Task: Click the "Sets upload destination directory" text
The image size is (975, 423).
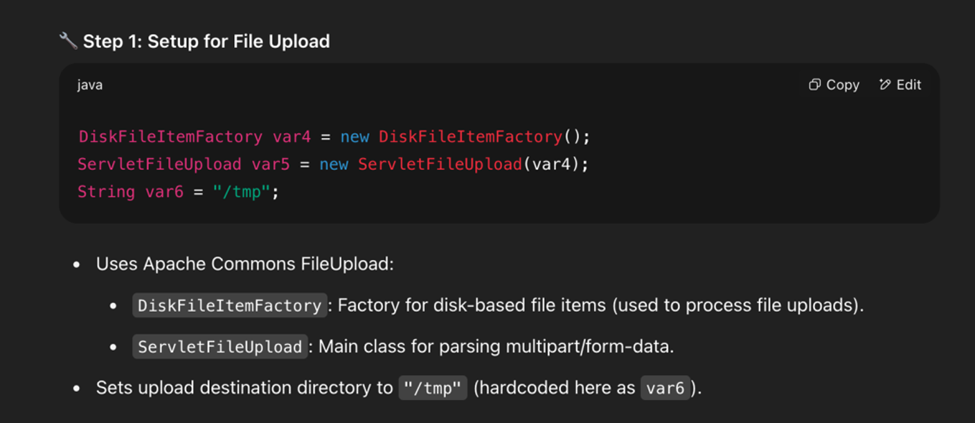Action: tap(244, 388)
